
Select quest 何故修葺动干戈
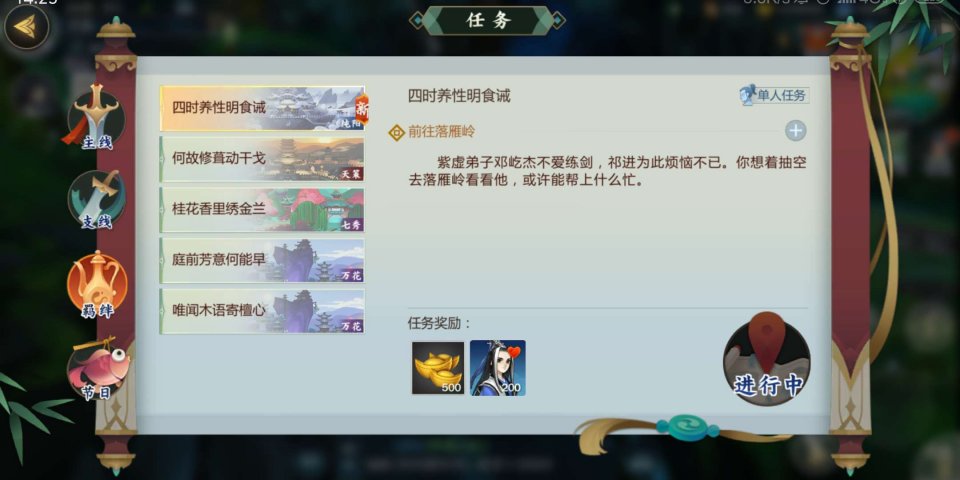262,159
